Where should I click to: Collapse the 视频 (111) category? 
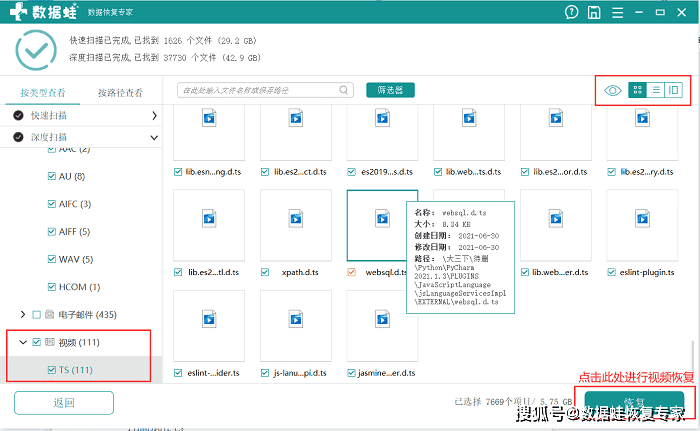click(x=23, y=343)
